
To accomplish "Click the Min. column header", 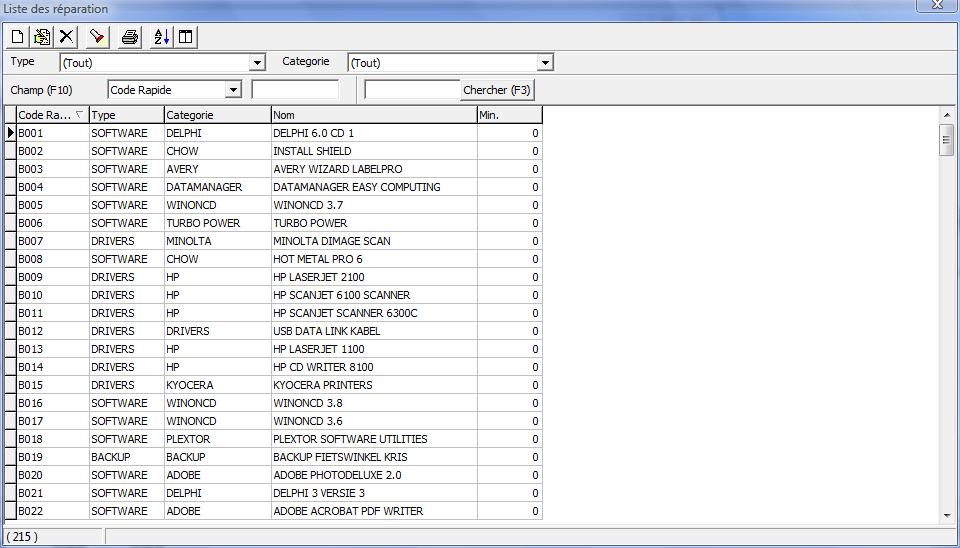I will (x=509, y=115).
